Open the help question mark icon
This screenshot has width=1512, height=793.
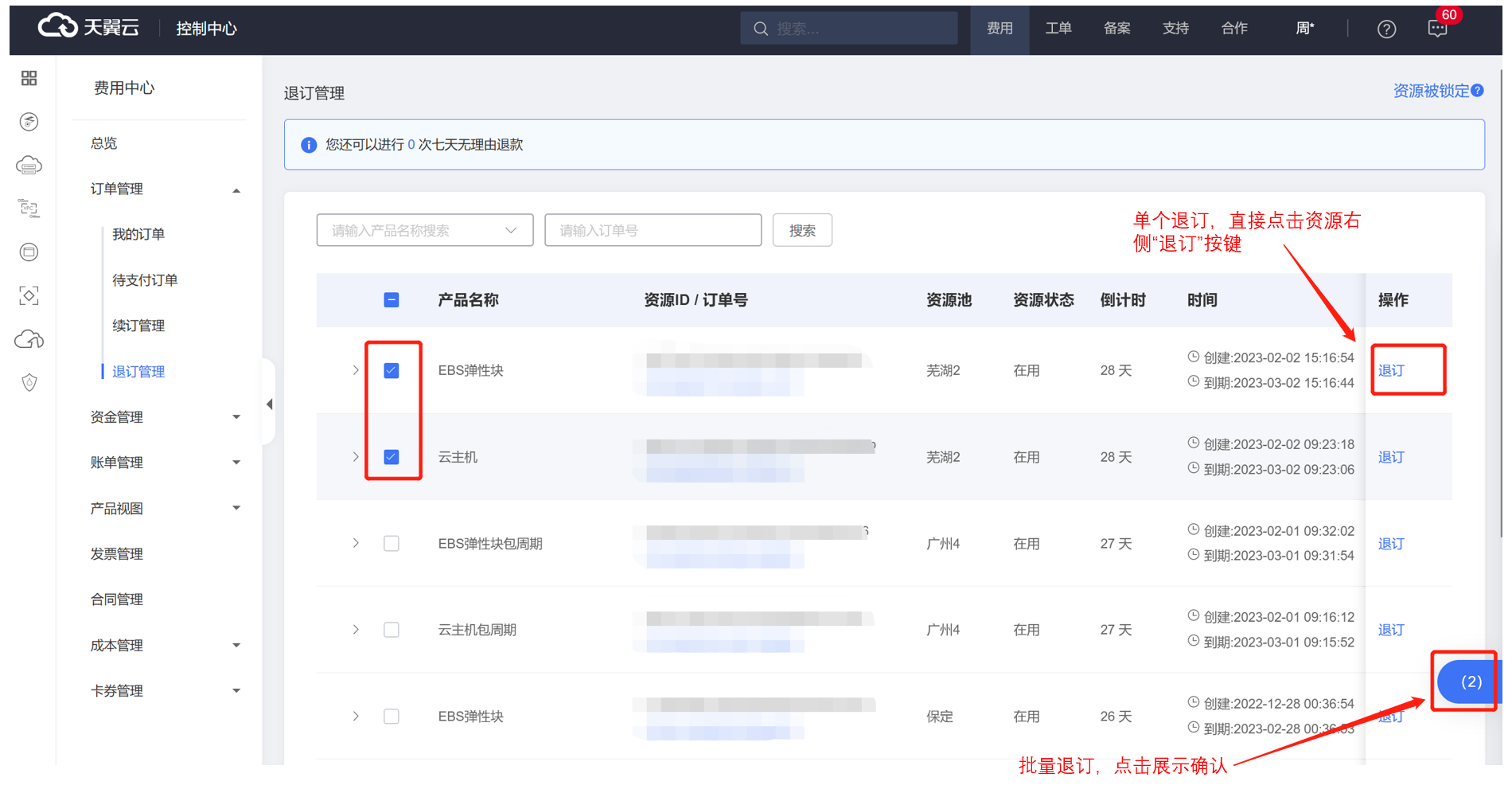click(1386, 29)
